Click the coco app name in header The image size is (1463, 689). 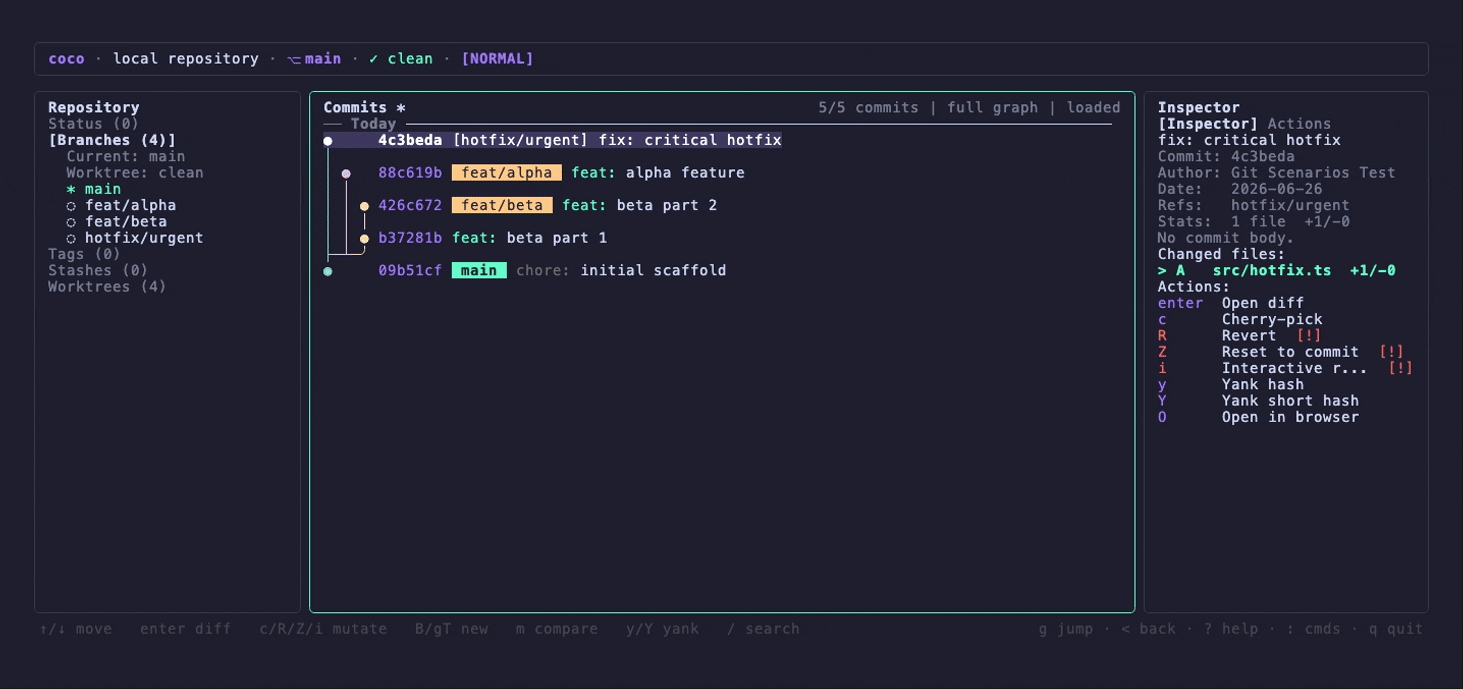click(66, 59)
